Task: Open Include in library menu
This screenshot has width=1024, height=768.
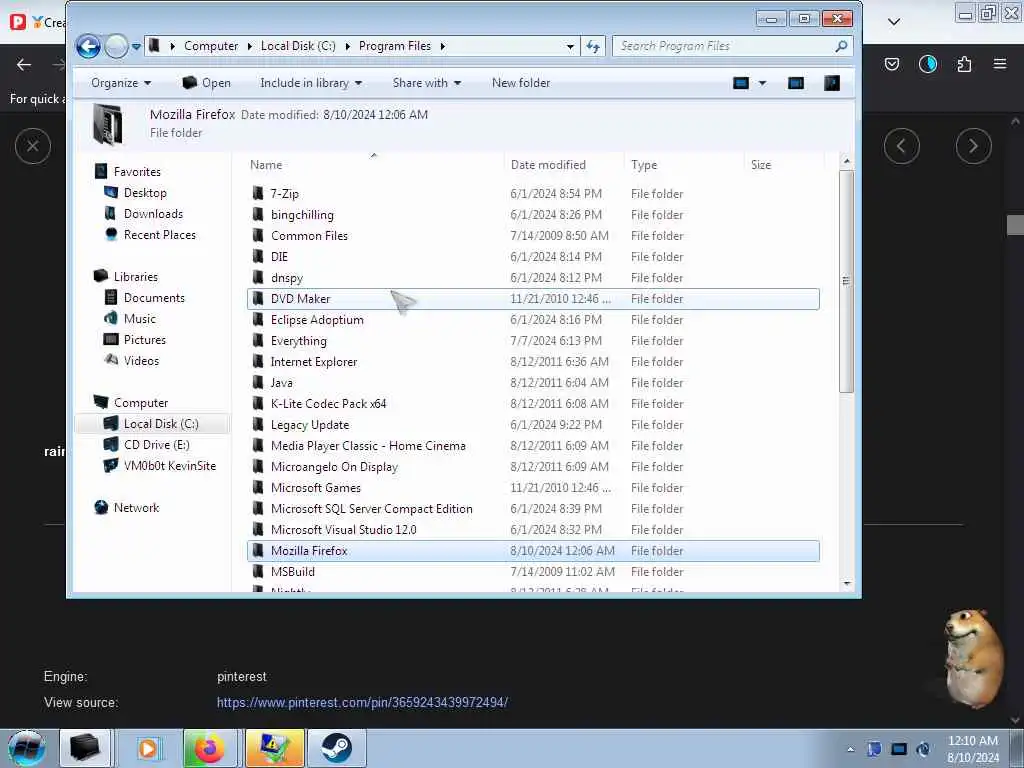Action: (x=311, y=83)
